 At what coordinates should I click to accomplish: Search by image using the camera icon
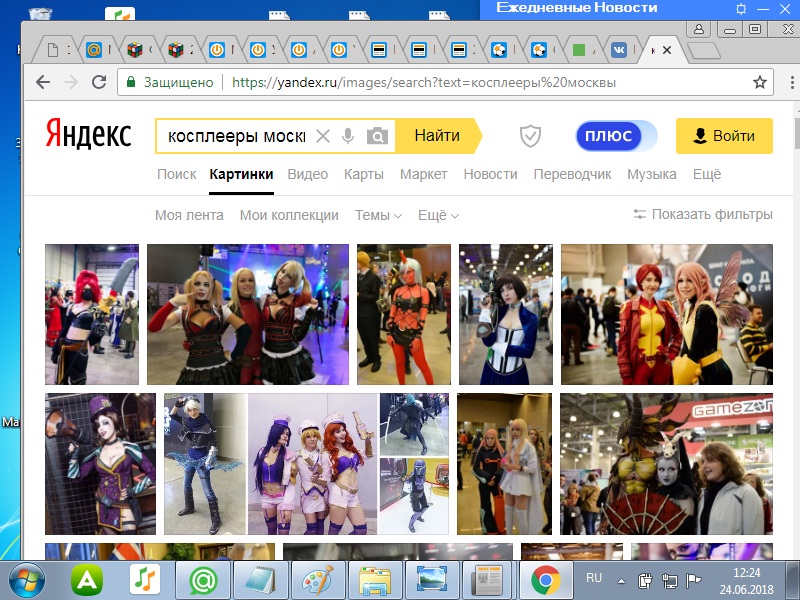tap(377, 136)
